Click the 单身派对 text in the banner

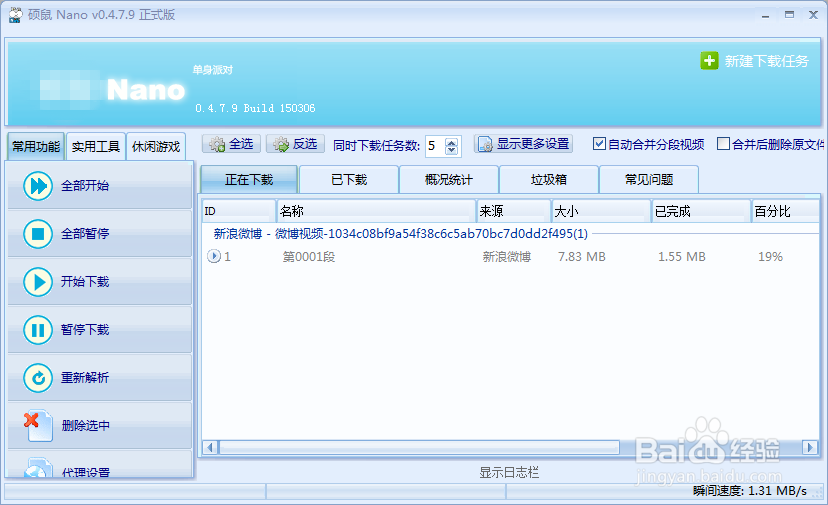click(213, 70)
